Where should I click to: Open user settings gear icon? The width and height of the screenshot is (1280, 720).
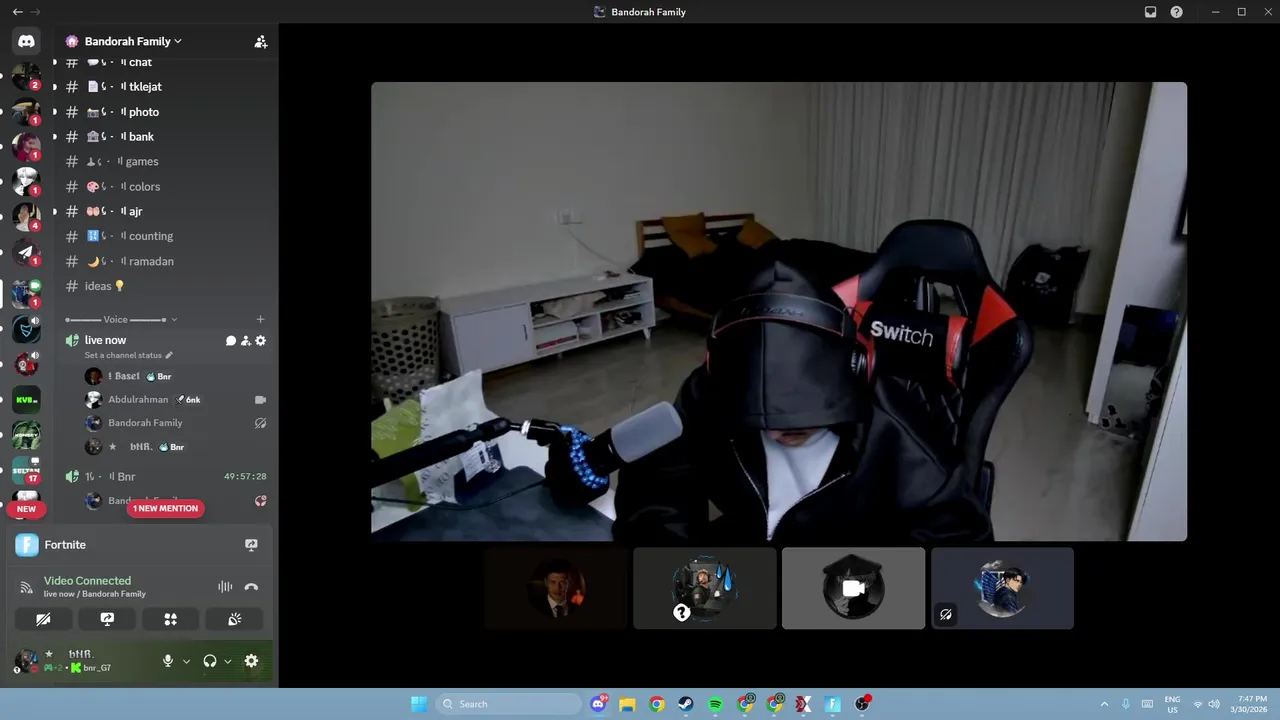pyautogui.click(x=251, y=661)
